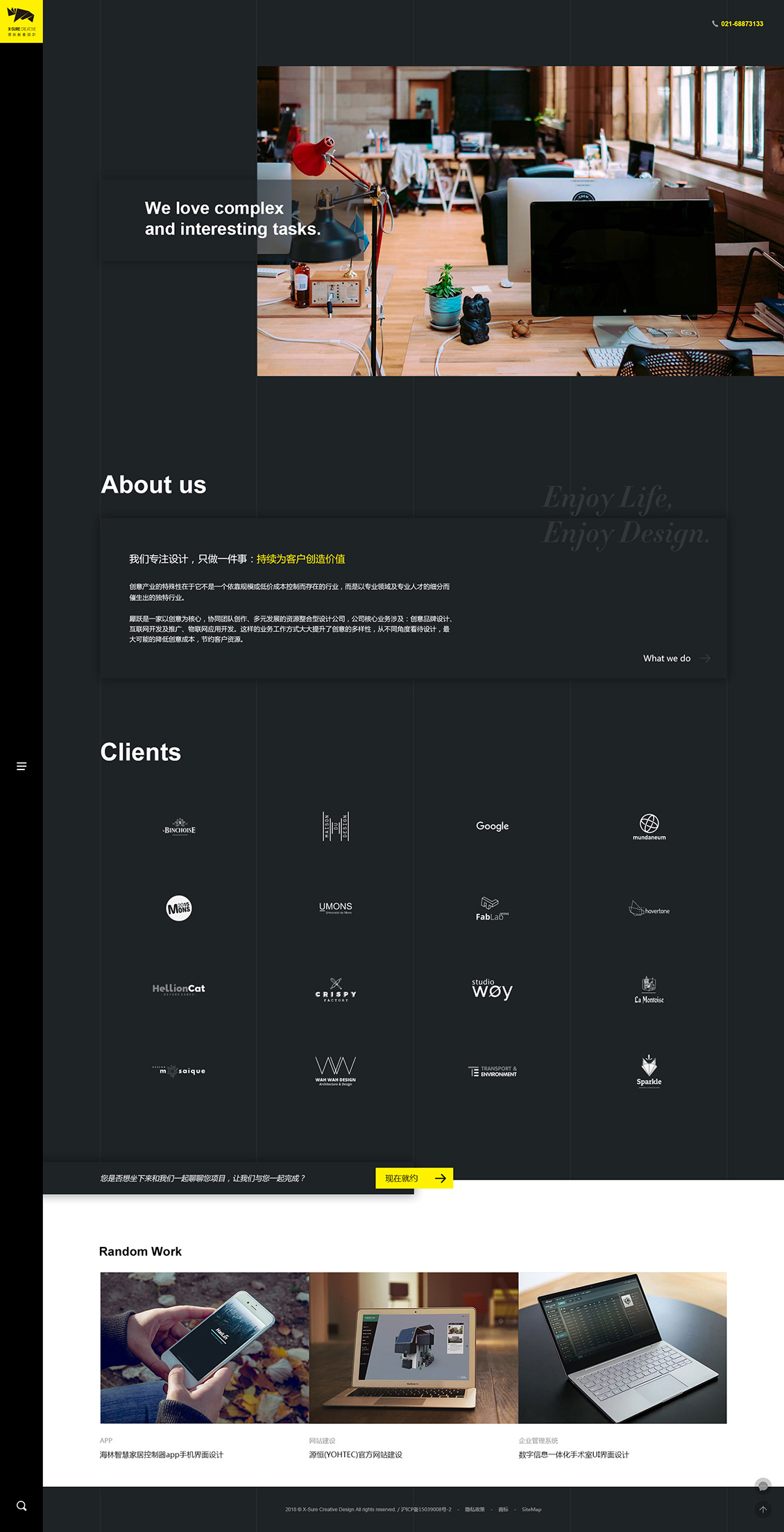Image resolution: width=784 pixels, height=1532 pixels.
Task: Click the Google client logo
Action: (x=493, y=826)
